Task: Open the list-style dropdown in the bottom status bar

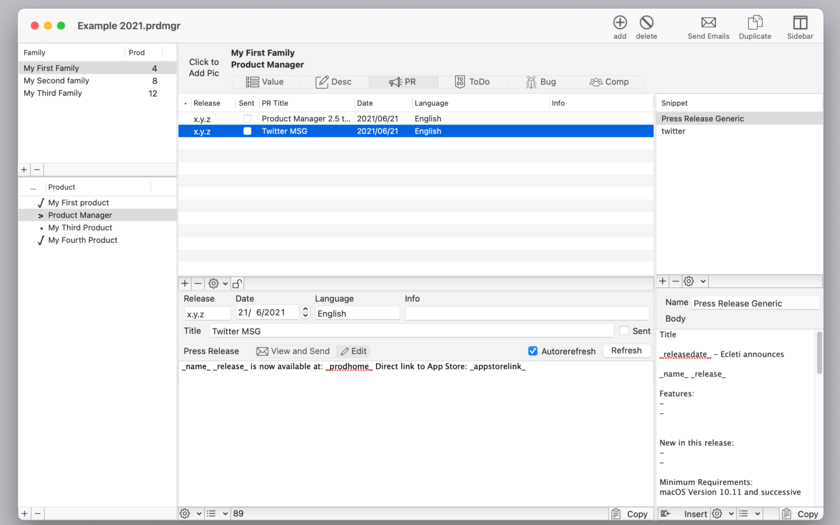Action: pos(218,514)
